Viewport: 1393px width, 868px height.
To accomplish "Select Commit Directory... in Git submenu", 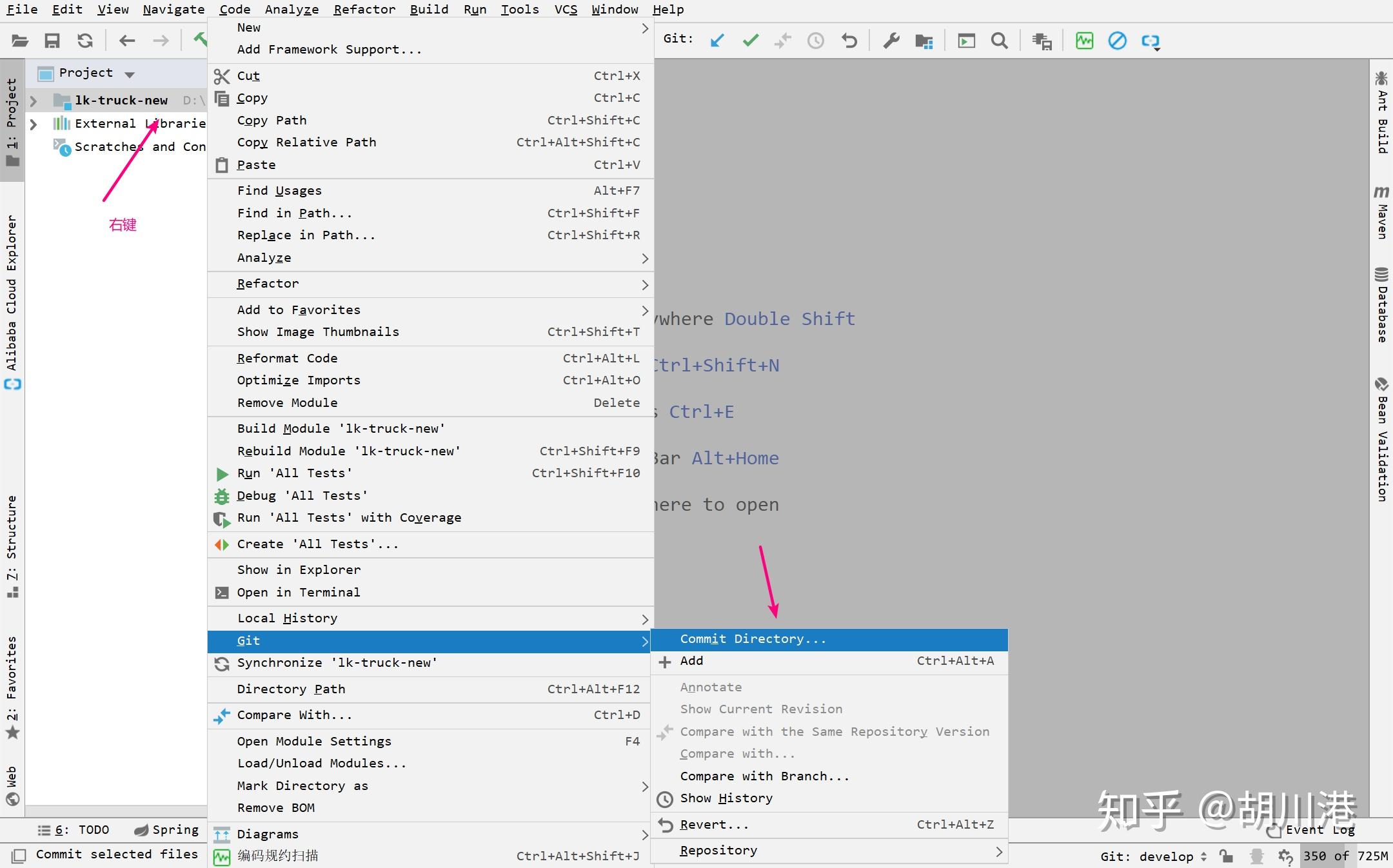I will 753,639.
